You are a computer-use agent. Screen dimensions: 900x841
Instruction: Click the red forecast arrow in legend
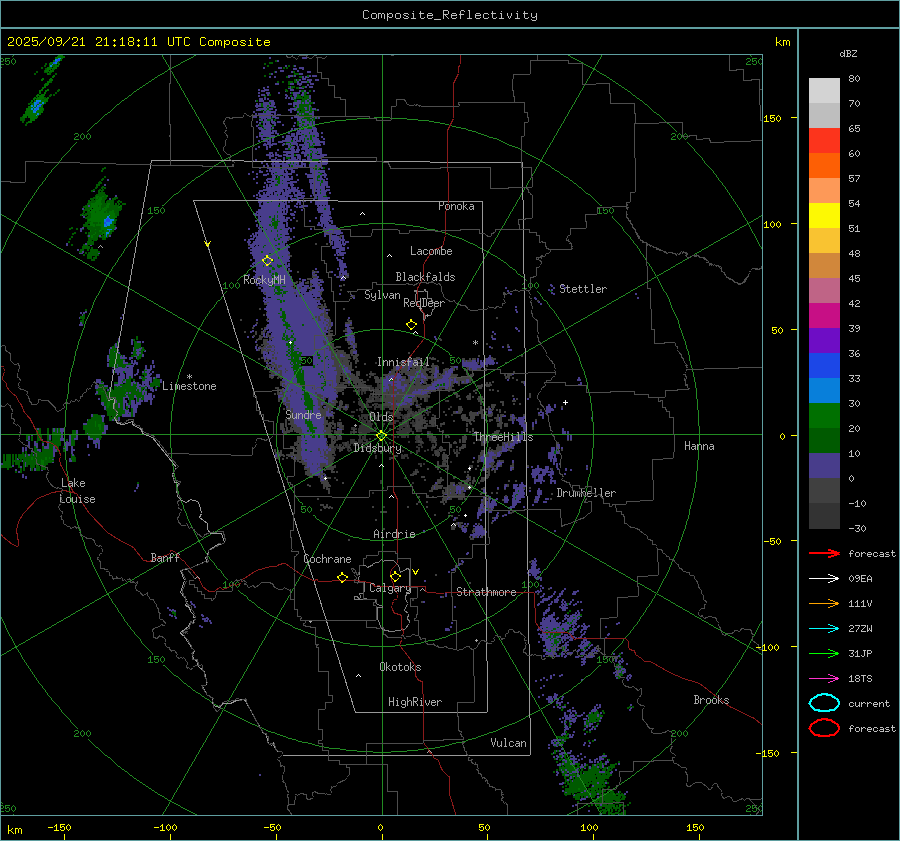pos(824,553)
